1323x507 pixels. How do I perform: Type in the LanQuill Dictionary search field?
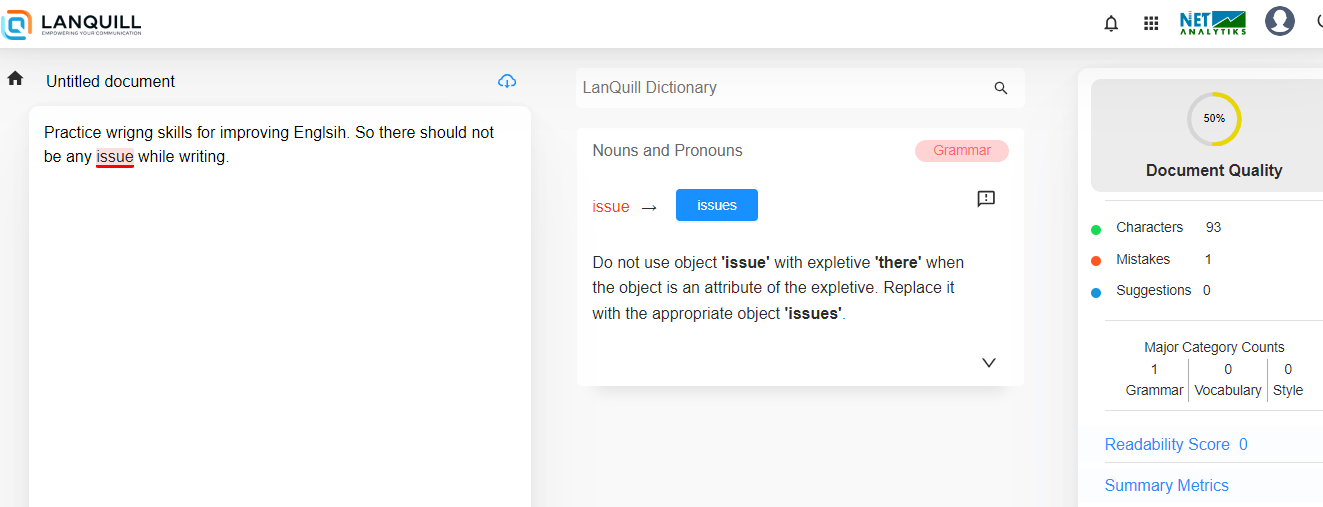tap(780, 88)
